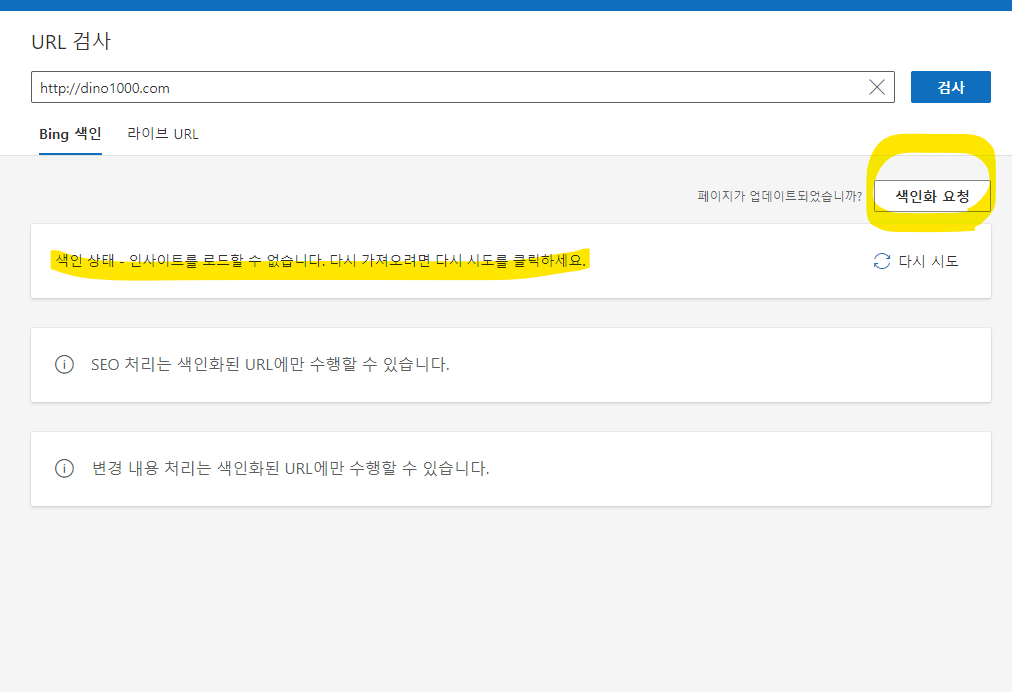1012x692 pixels.
Task: Select the X clear icon in the search box
Action: click(877, 87)
